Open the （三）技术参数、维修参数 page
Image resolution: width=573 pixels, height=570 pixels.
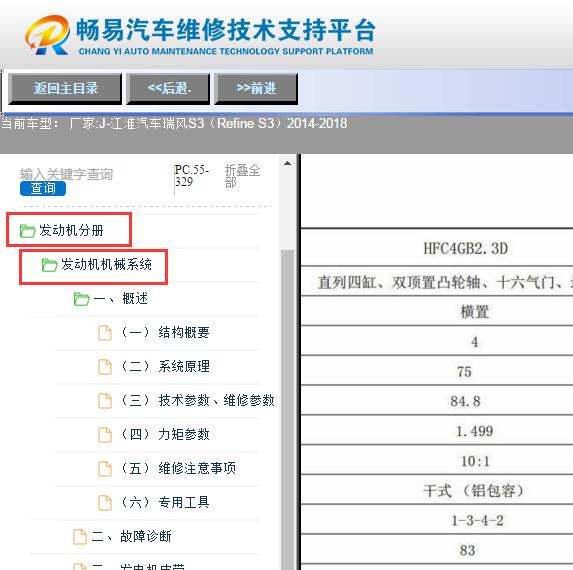tap(197, 400)
